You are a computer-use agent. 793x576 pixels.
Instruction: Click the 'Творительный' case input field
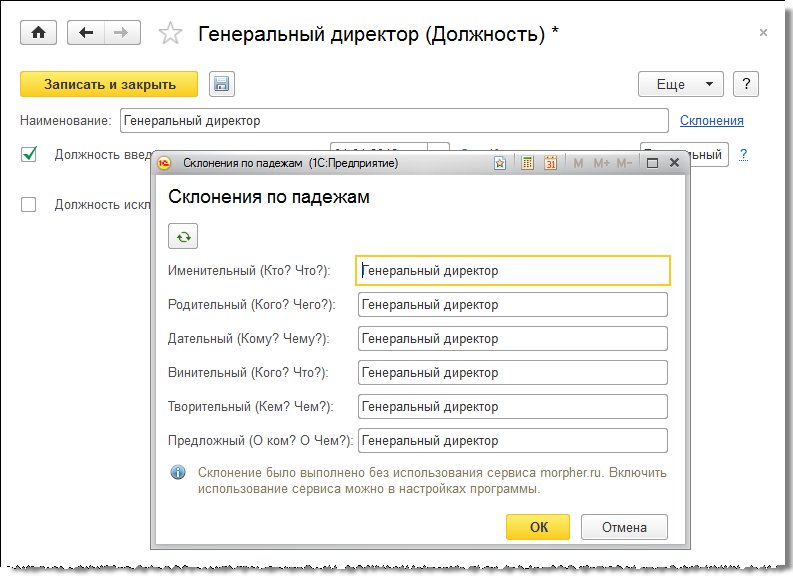[x=512, y=407]
